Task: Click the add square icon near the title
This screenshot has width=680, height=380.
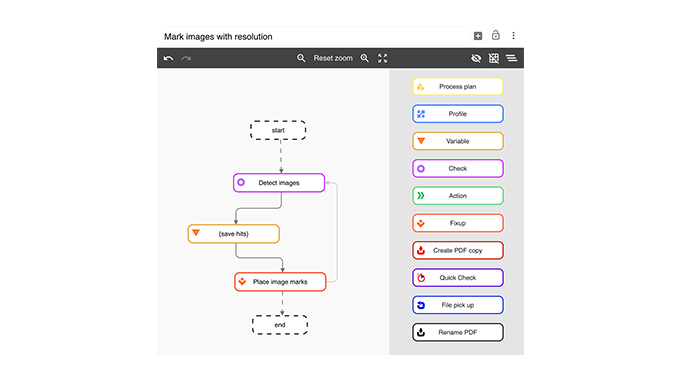Action: [x=478, y=36]
